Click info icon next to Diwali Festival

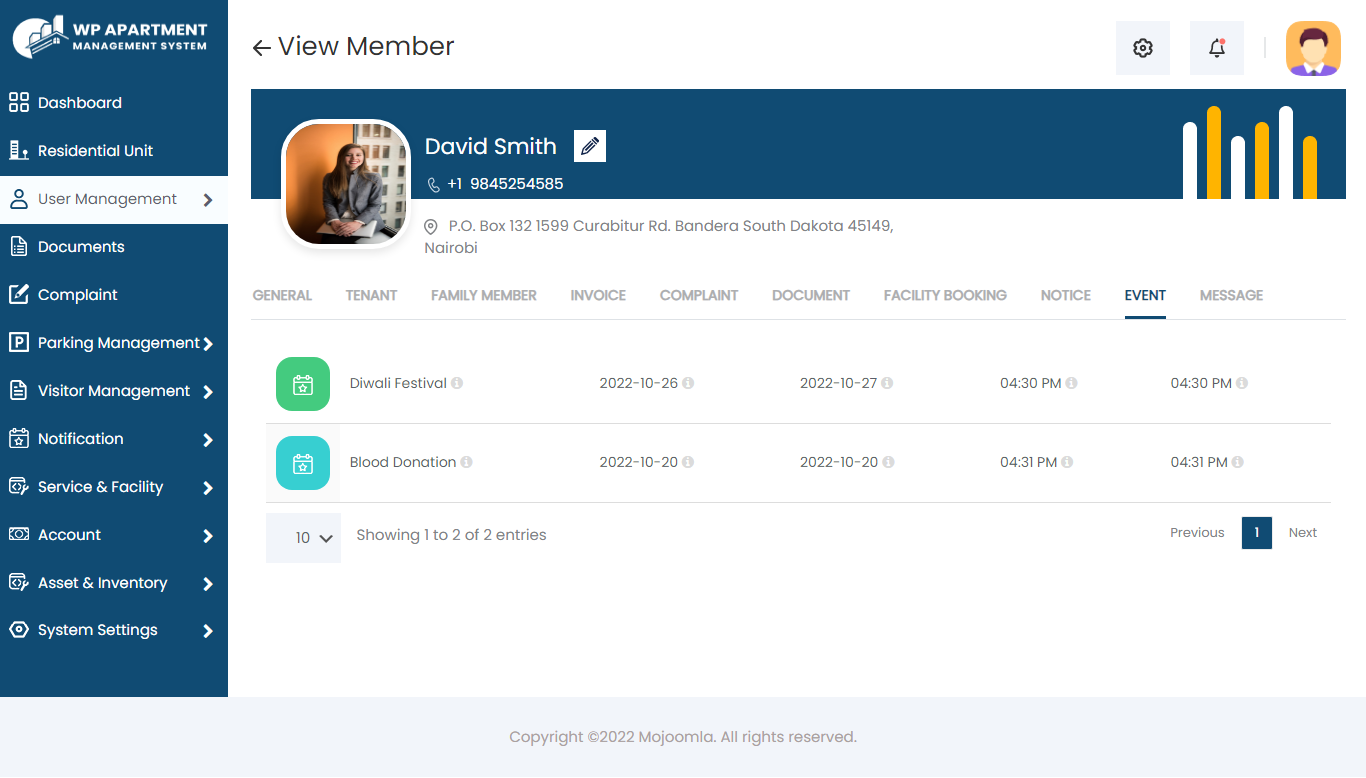click(x=457, y=383)
